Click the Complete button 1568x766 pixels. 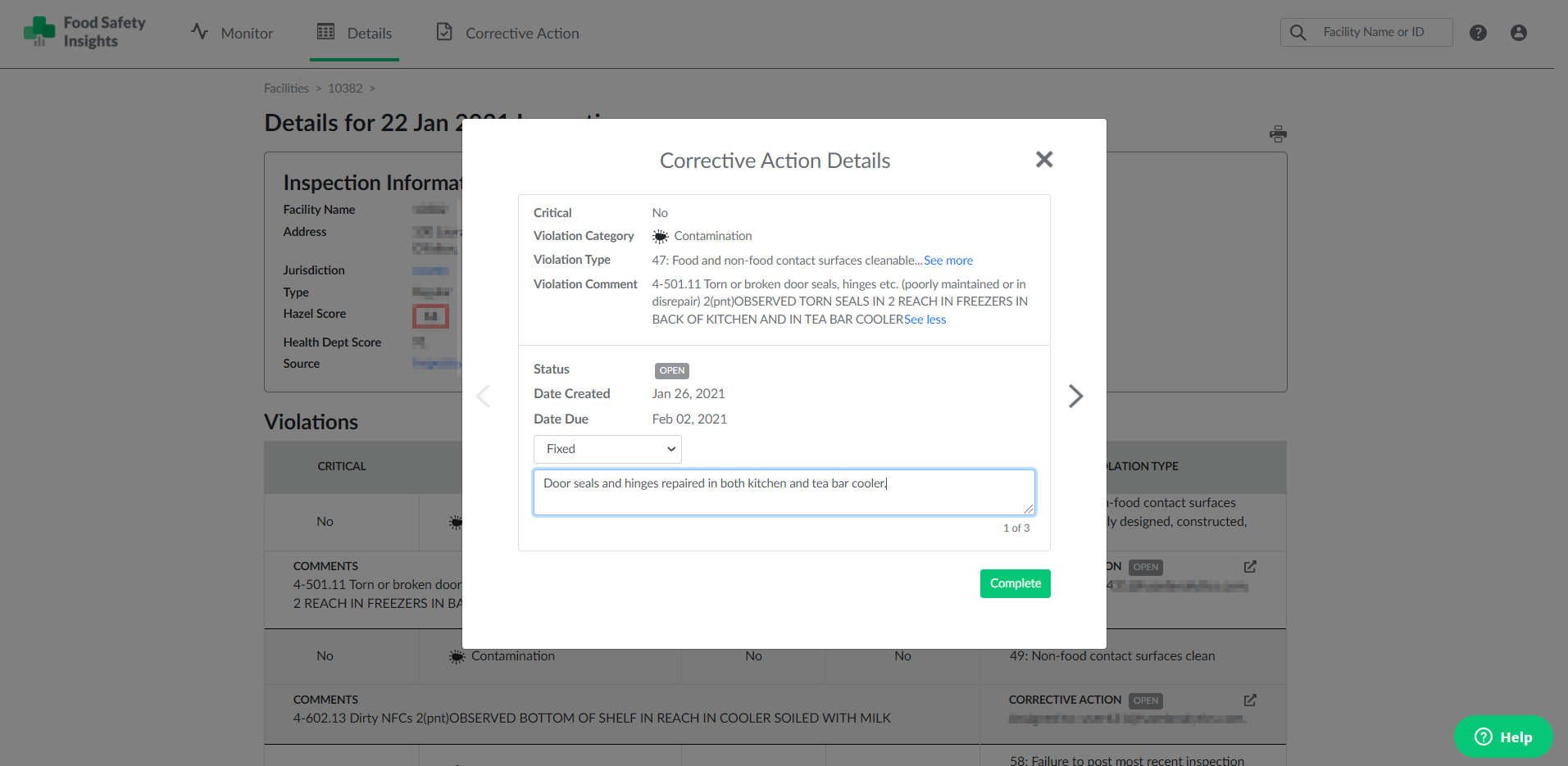(1015, 583)
